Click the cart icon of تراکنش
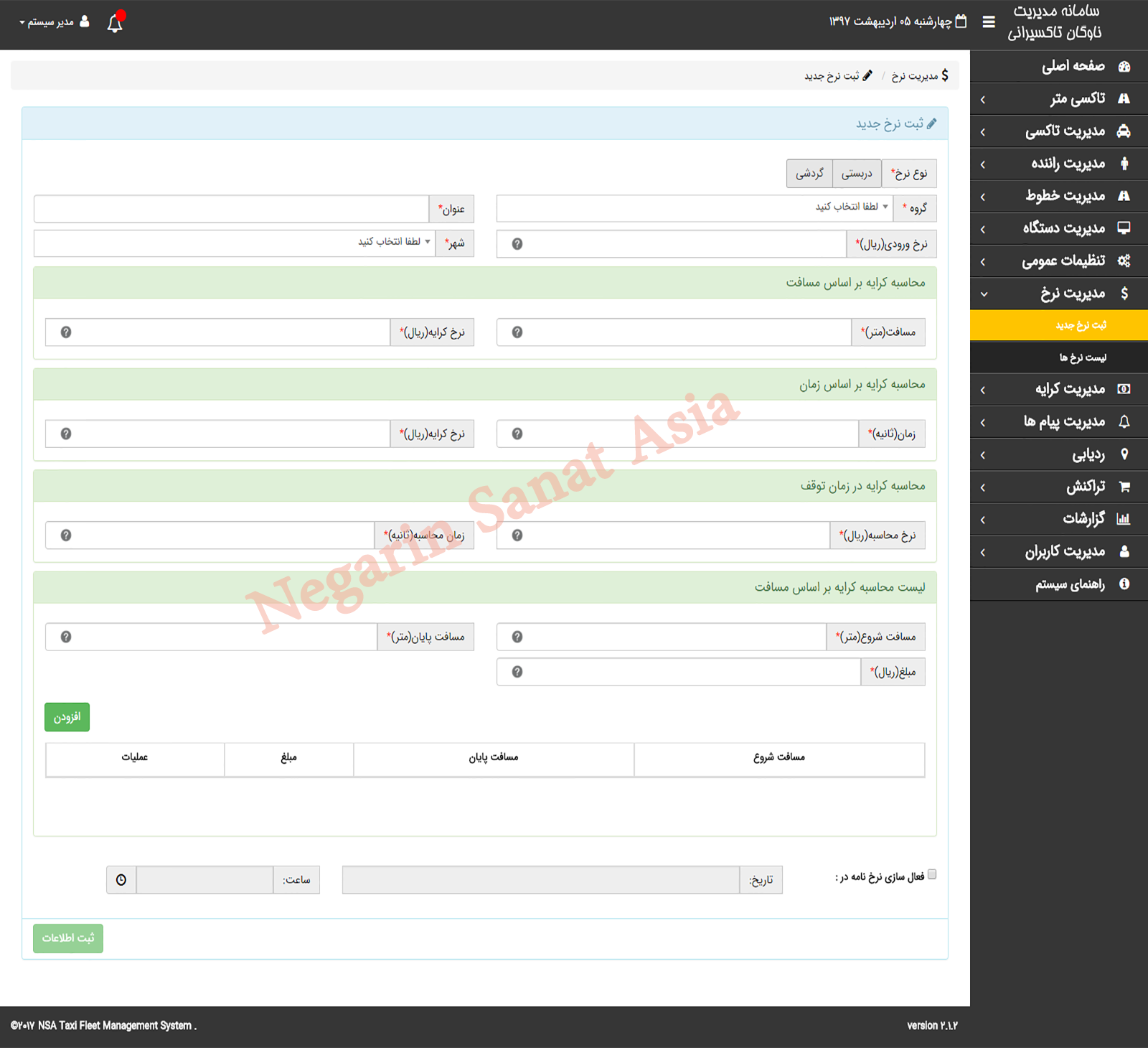Viewport: 1148px width, 1048px height. pyautogui.click(x=1124, y=487)
